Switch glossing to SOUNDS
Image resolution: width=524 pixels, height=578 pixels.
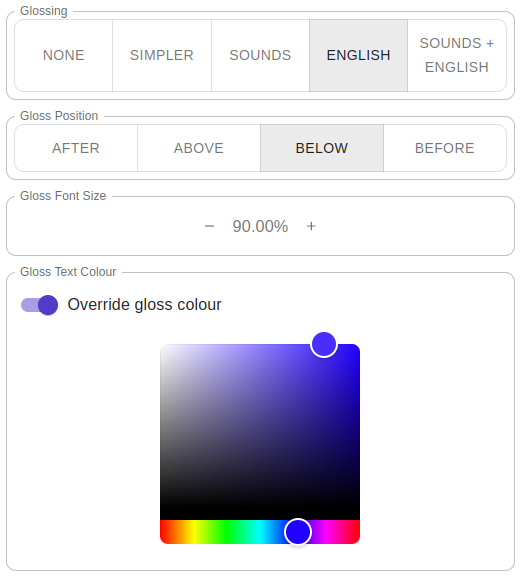[x=260, y=55]
